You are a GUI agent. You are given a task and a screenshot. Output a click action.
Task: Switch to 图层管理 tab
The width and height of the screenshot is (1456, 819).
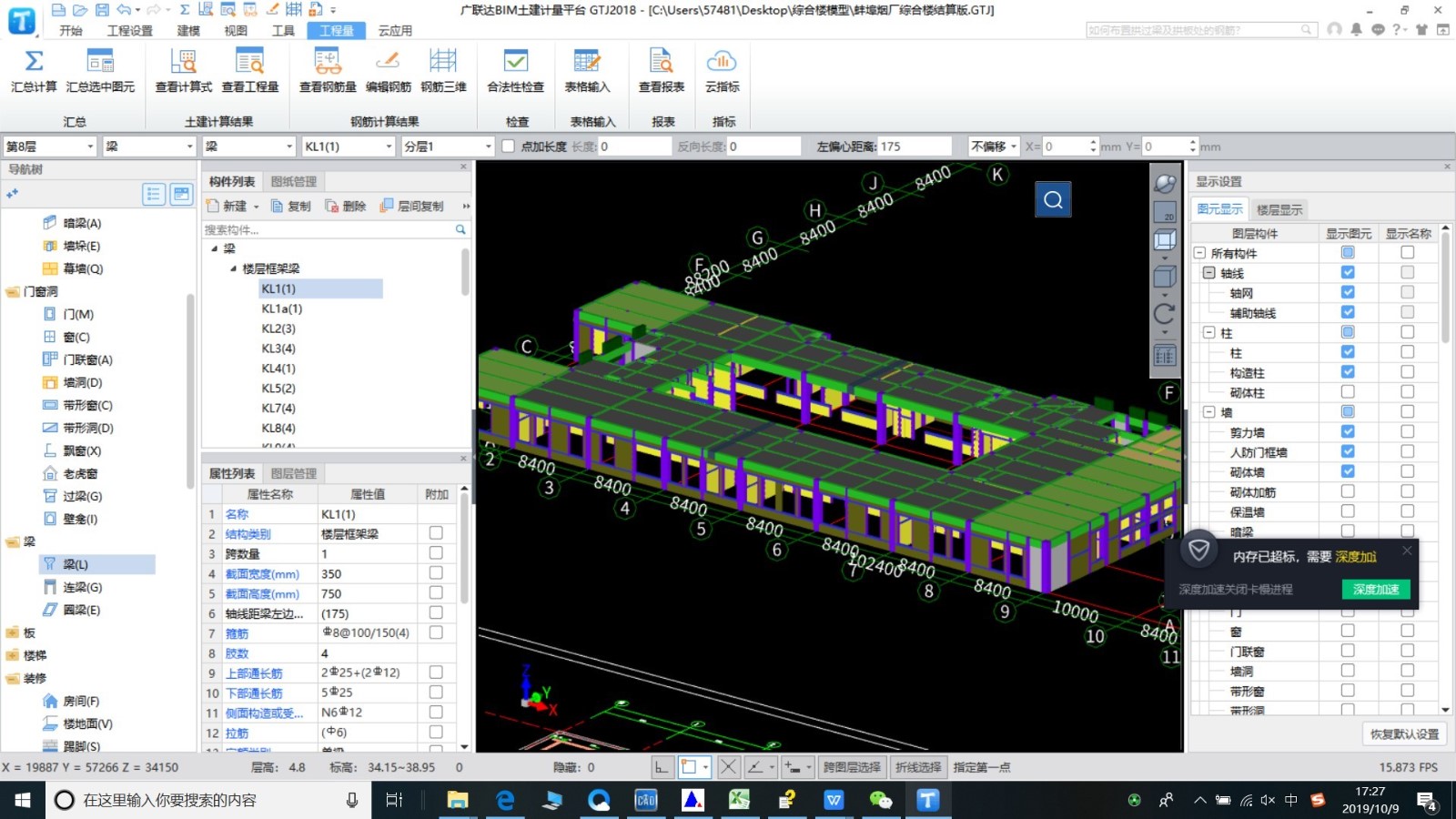pyautogui.click(x=294, y=473)
